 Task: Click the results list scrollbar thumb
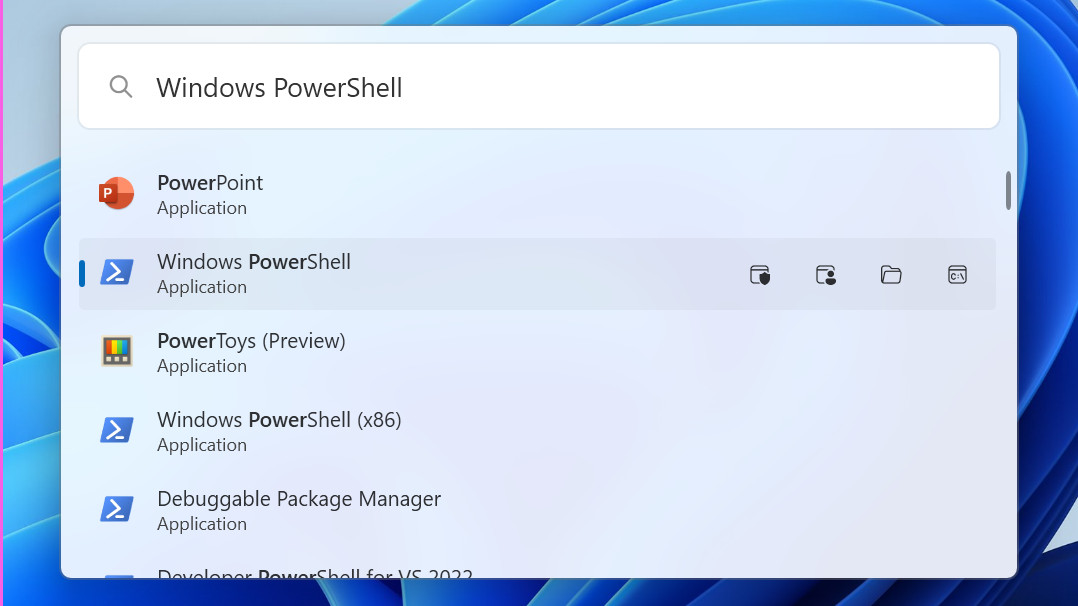click(1008, 191)
